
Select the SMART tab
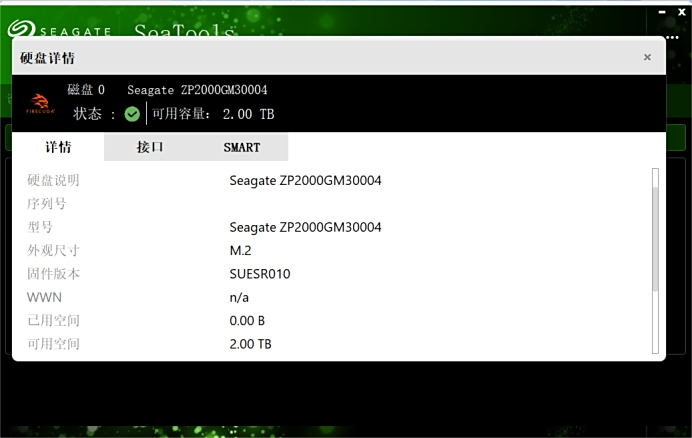[241, 147]
